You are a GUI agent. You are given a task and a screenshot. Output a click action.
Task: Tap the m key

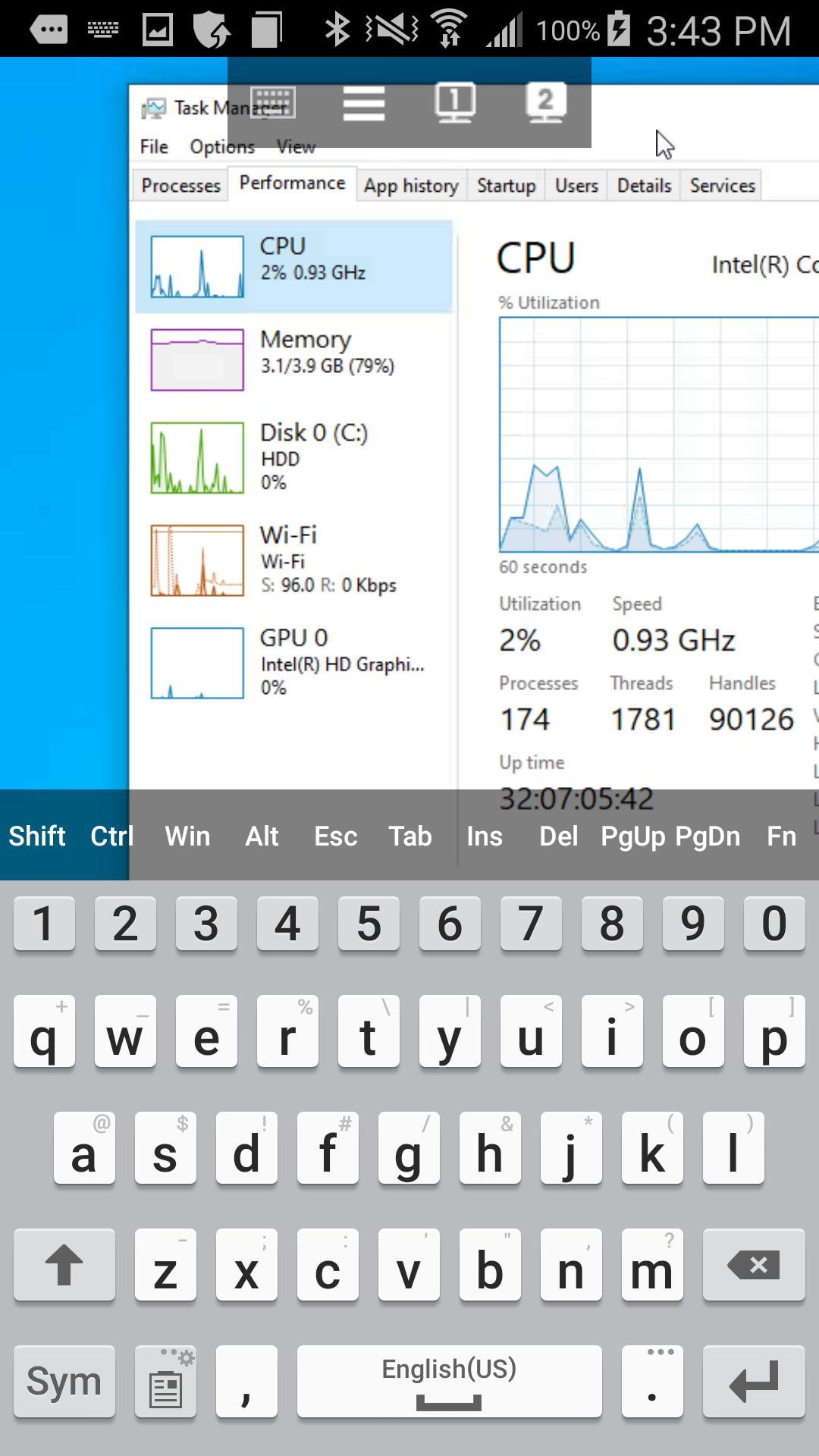click(x=652, y=1265)
